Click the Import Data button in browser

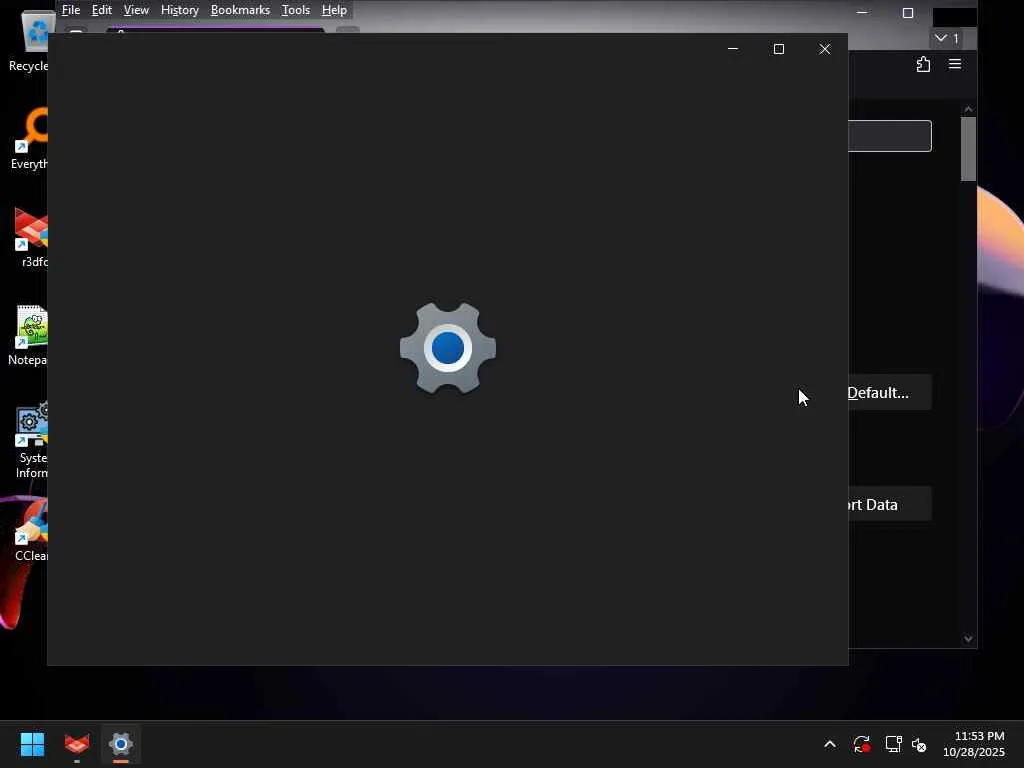pos(889,504)
